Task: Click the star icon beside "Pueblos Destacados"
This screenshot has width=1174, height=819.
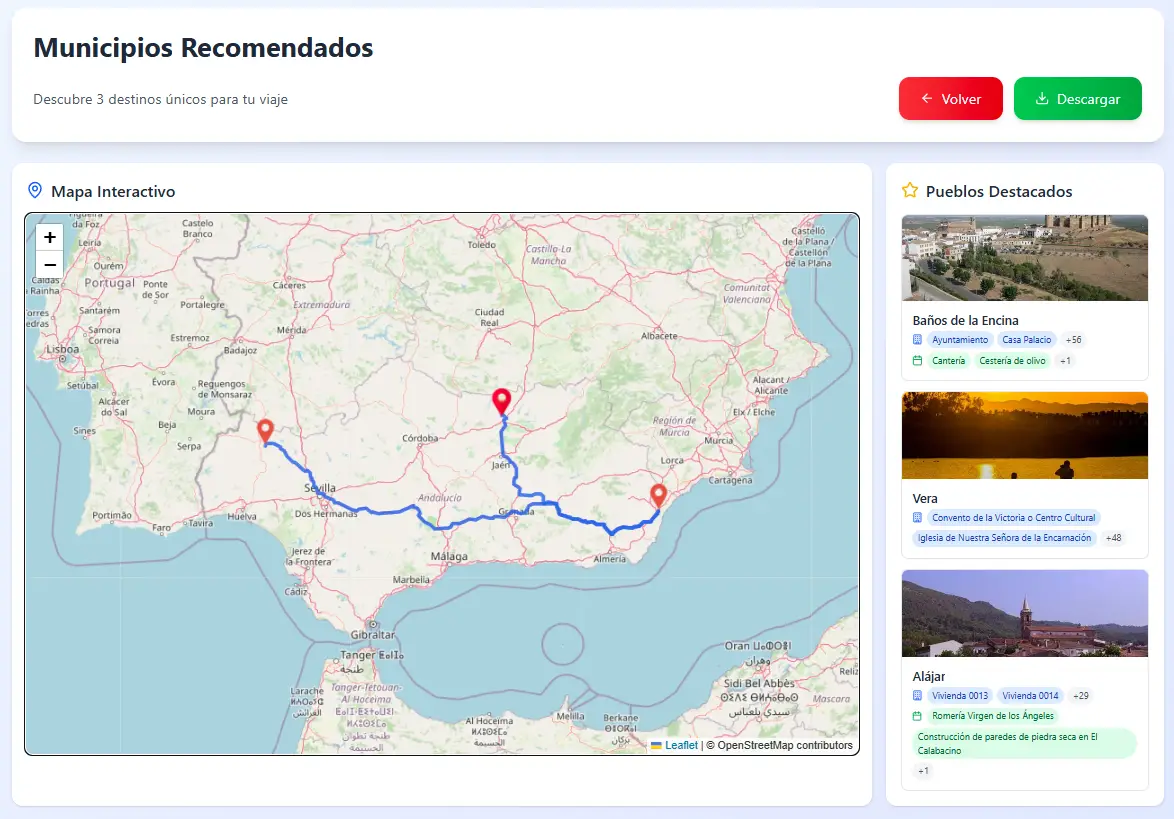Action: (x=908, y=190)
